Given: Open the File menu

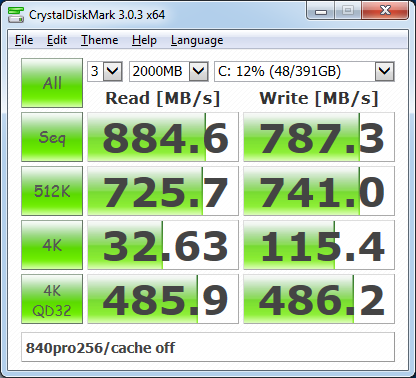Looking at the screenshot, I should click(x=24, y=40).
